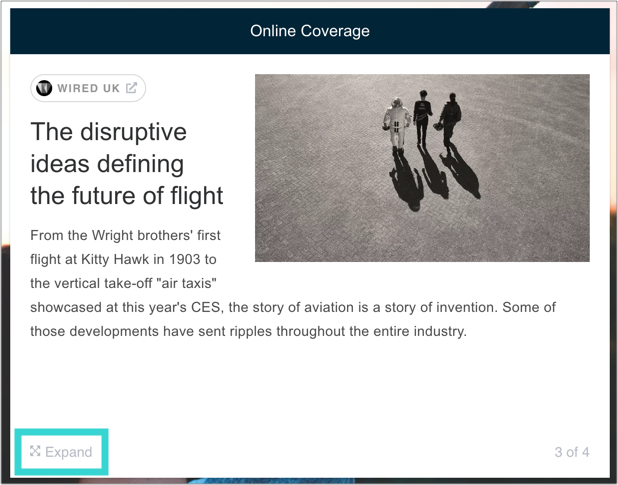Click the external link icon beside WIRED UK
618x485 pixels.
coord(132,87)
